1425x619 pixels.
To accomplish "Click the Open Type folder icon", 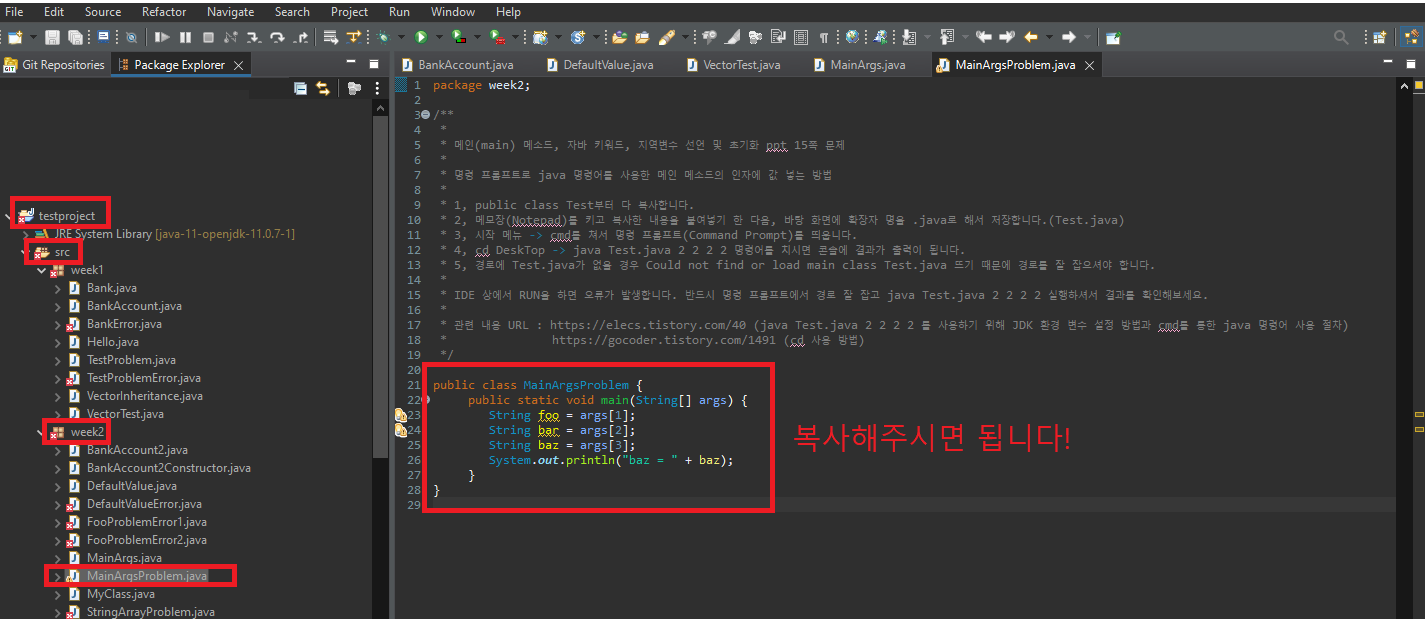I will click(619, 37).
